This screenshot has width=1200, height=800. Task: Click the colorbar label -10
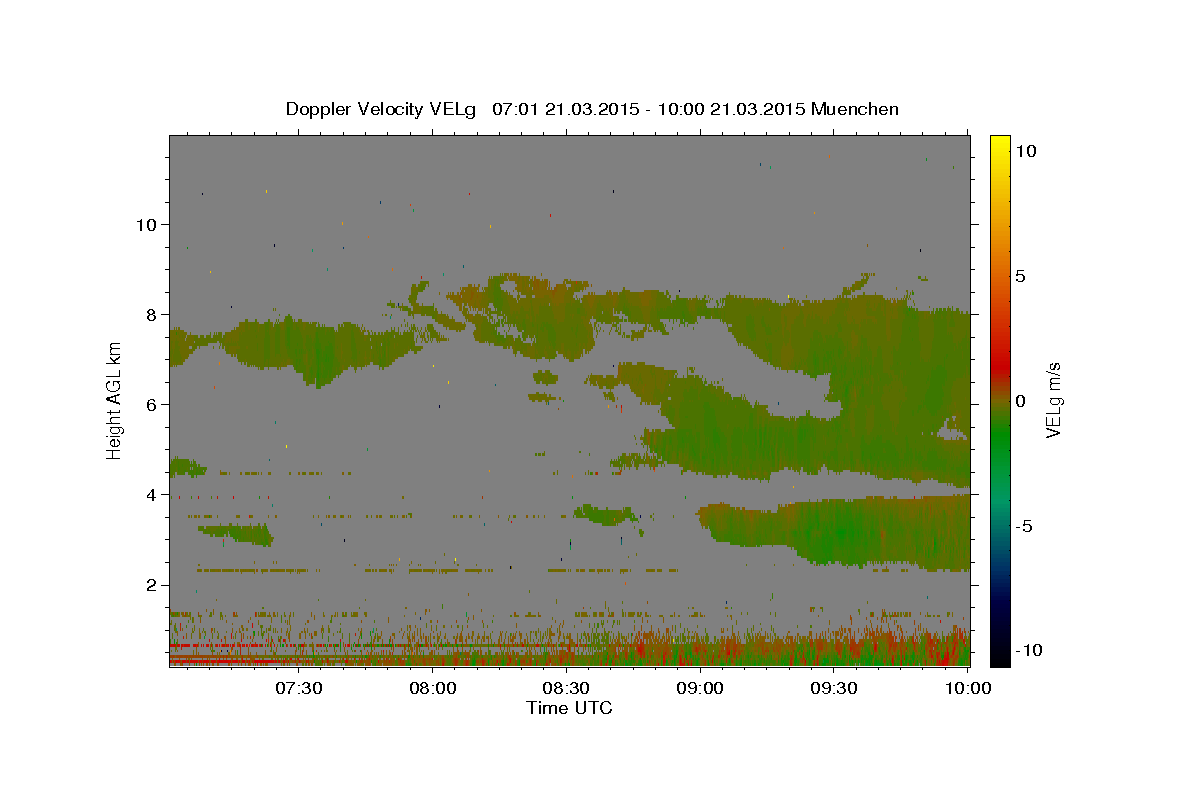pos(1027,650)
